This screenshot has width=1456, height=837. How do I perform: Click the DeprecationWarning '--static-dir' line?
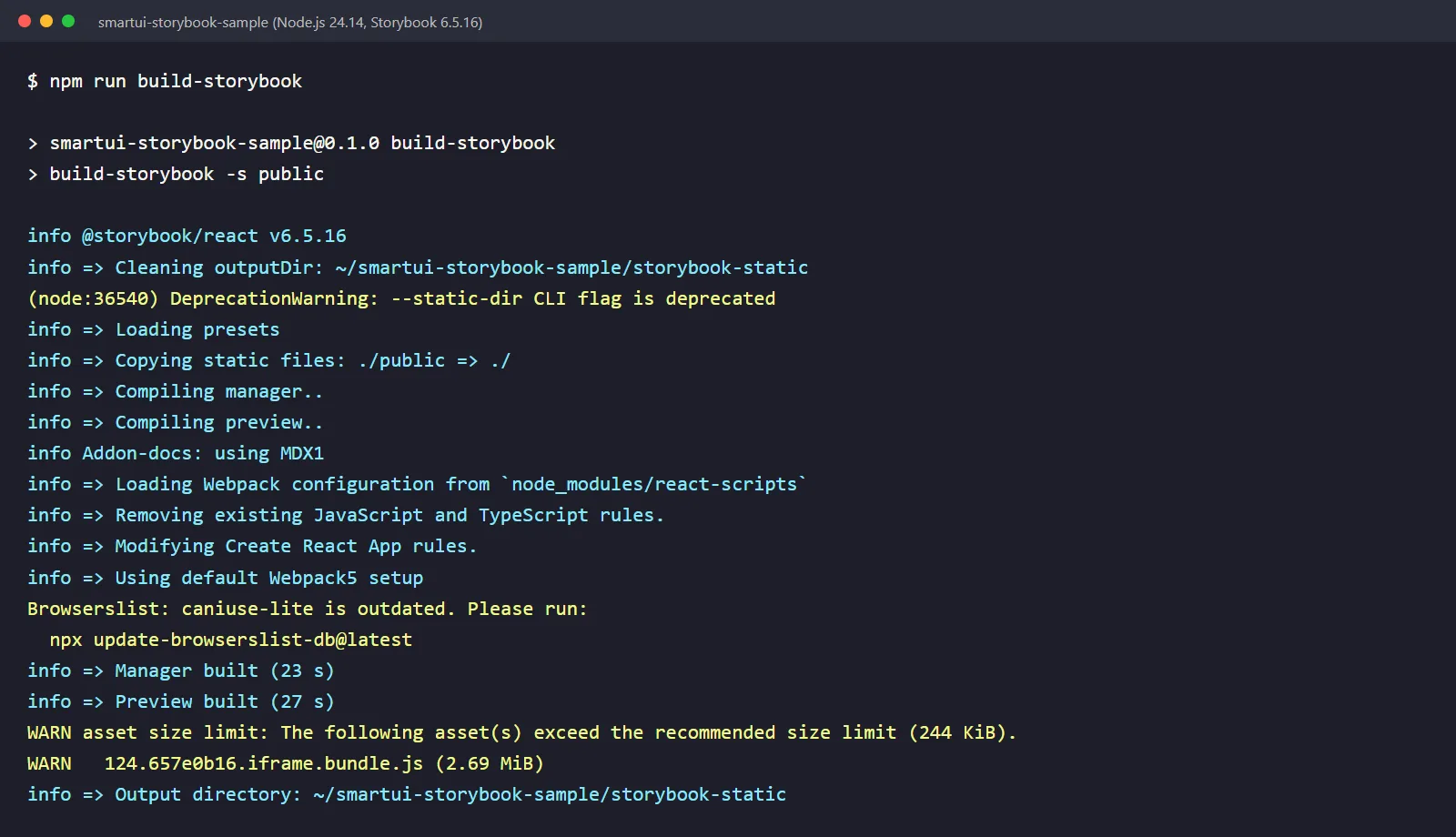point(401,298)
